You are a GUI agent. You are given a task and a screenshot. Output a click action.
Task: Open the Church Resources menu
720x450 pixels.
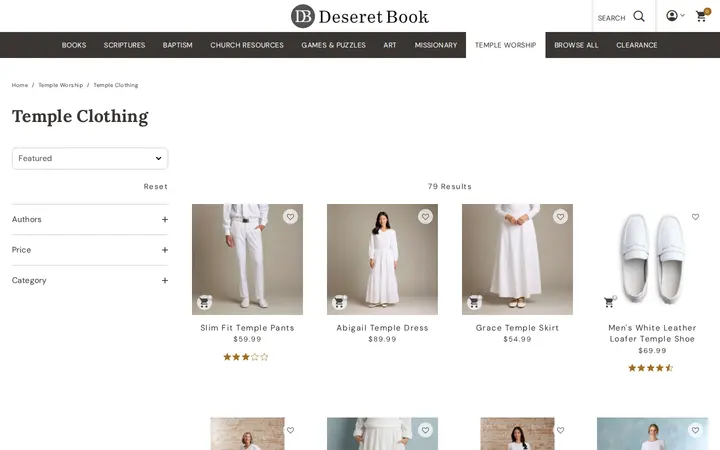(247, 45)
